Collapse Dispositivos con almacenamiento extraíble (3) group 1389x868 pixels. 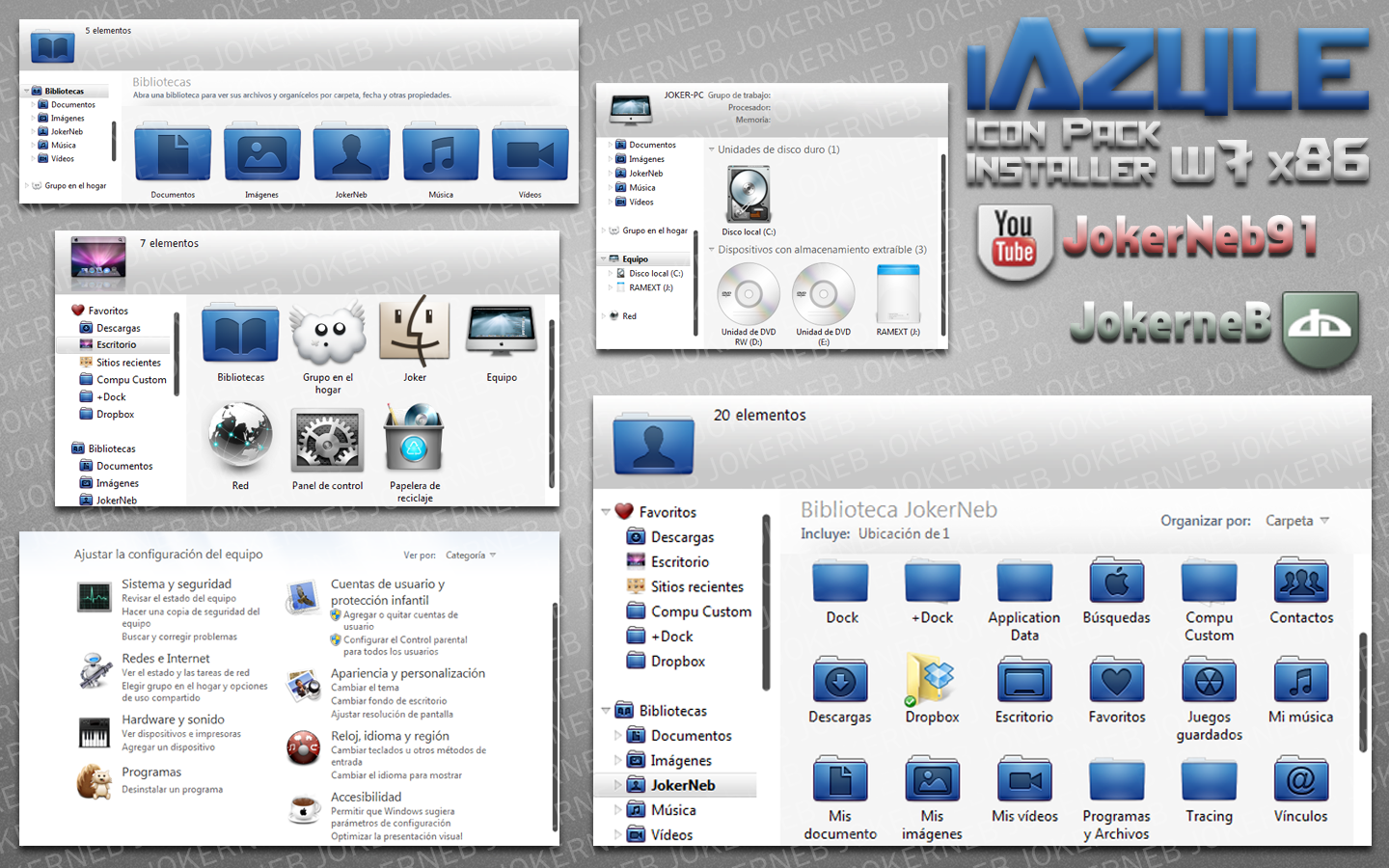[712, 250]
